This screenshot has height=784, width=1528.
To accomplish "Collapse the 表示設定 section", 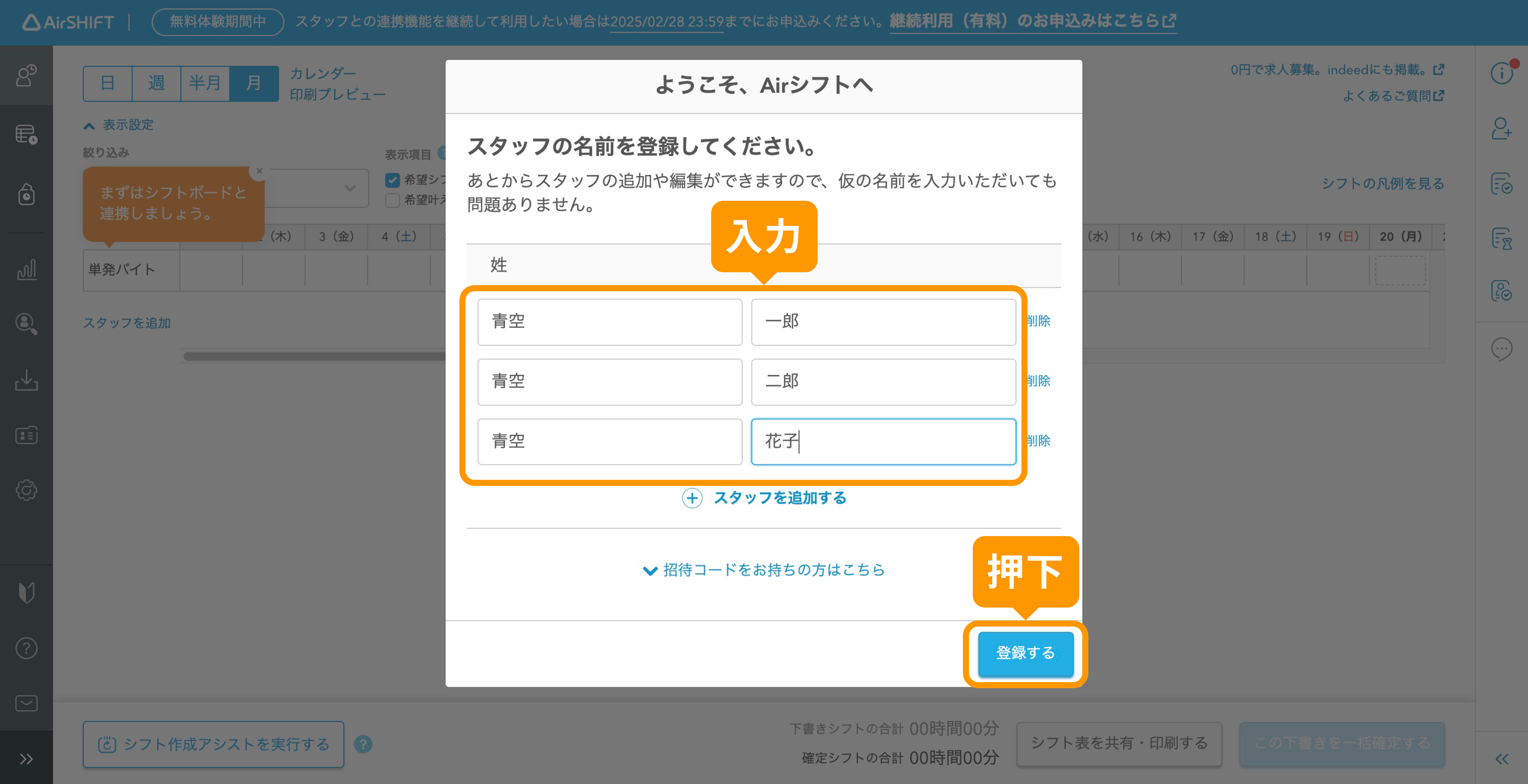I will (119, 125).
